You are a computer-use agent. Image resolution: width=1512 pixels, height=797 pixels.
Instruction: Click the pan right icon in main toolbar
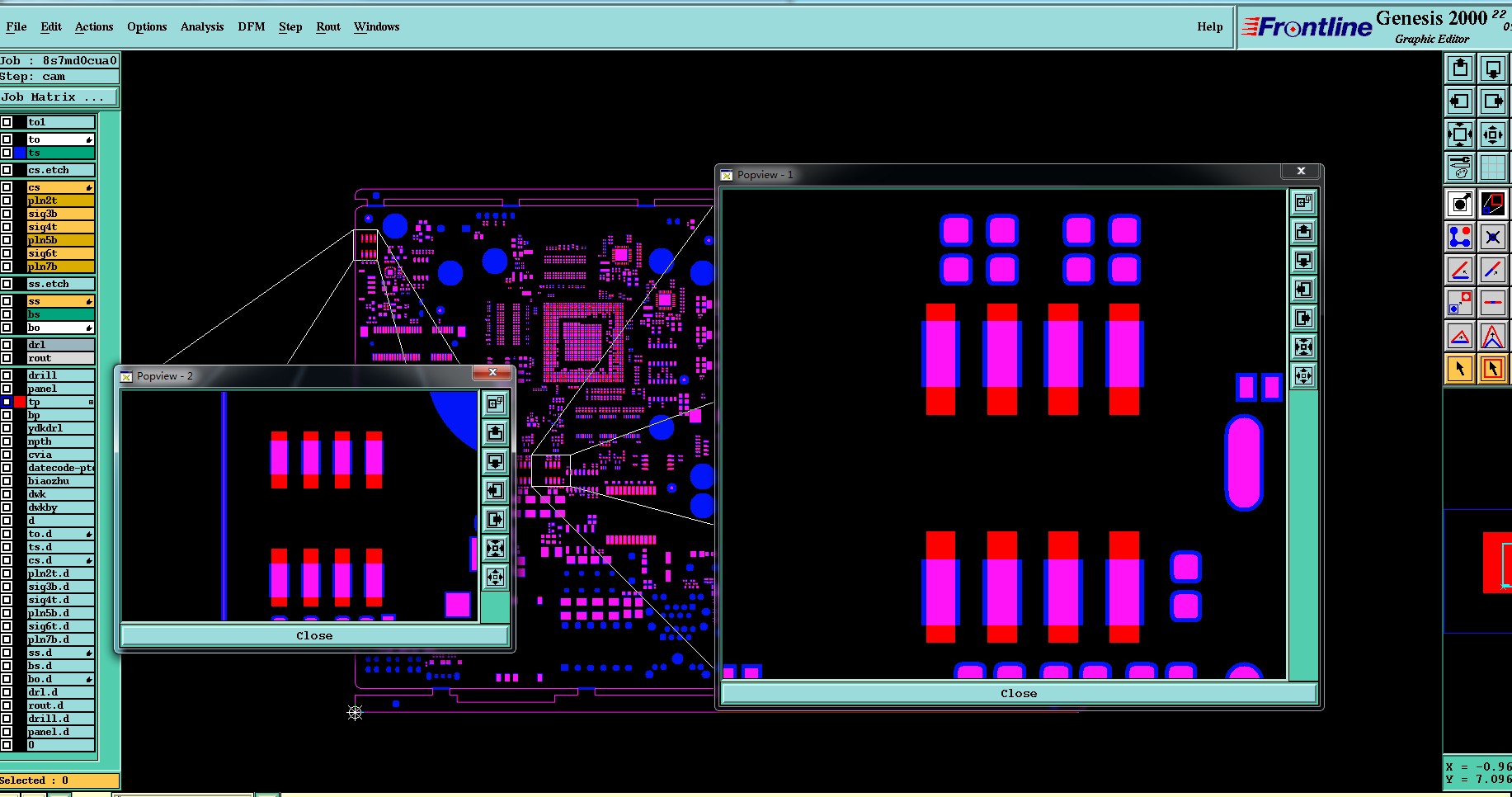[x=1493, y=101]
